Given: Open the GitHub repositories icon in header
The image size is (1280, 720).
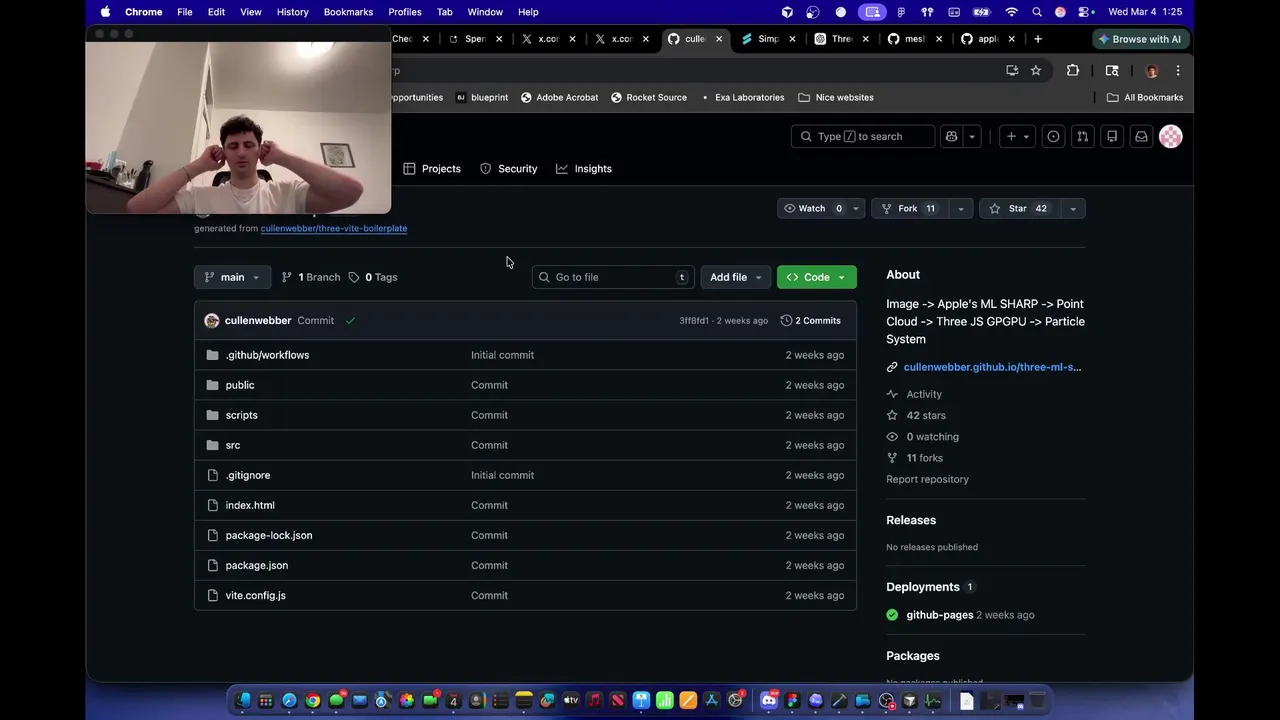Looking at the screenshot, I should (x=1111, y=136).
